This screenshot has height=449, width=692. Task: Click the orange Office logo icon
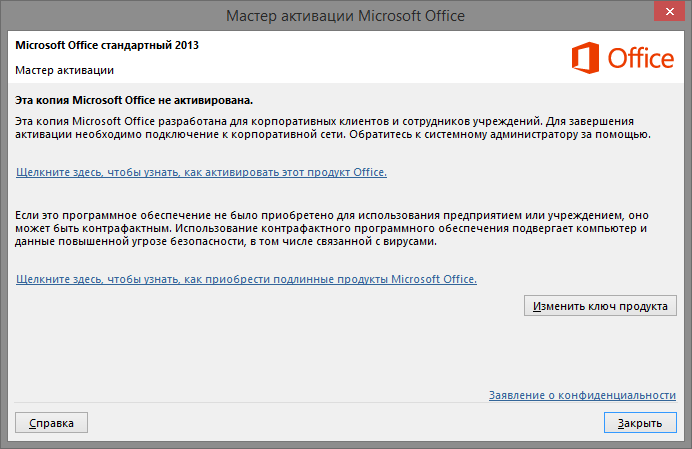586,59
